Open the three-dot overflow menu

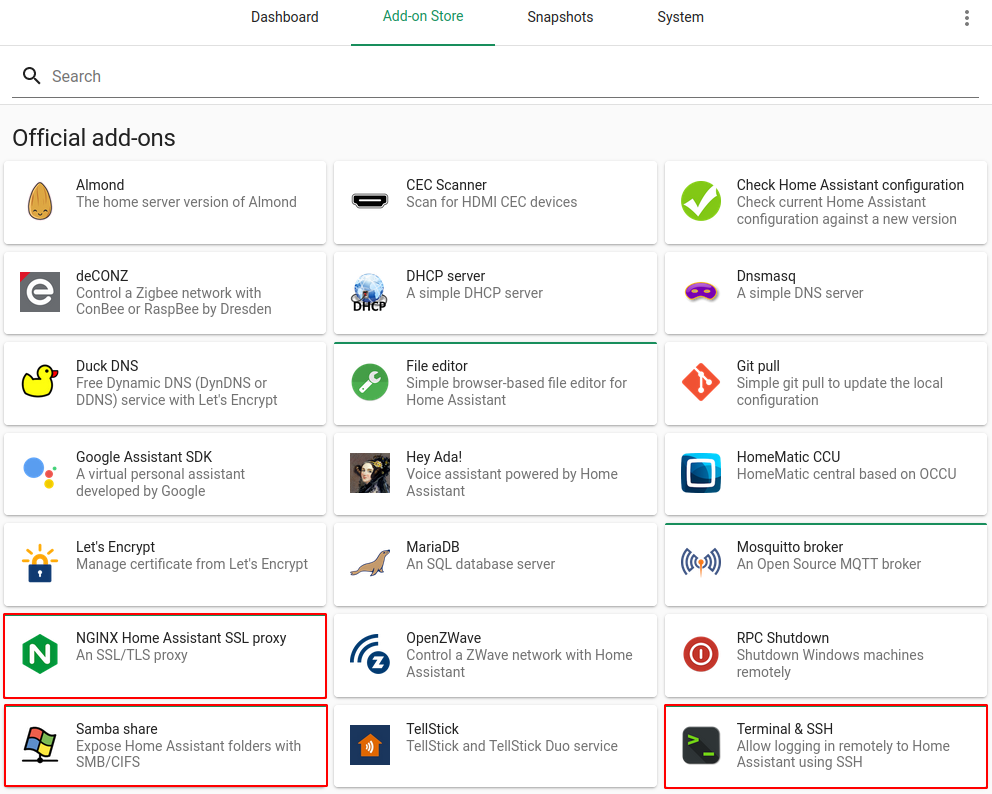pos(966,18)
